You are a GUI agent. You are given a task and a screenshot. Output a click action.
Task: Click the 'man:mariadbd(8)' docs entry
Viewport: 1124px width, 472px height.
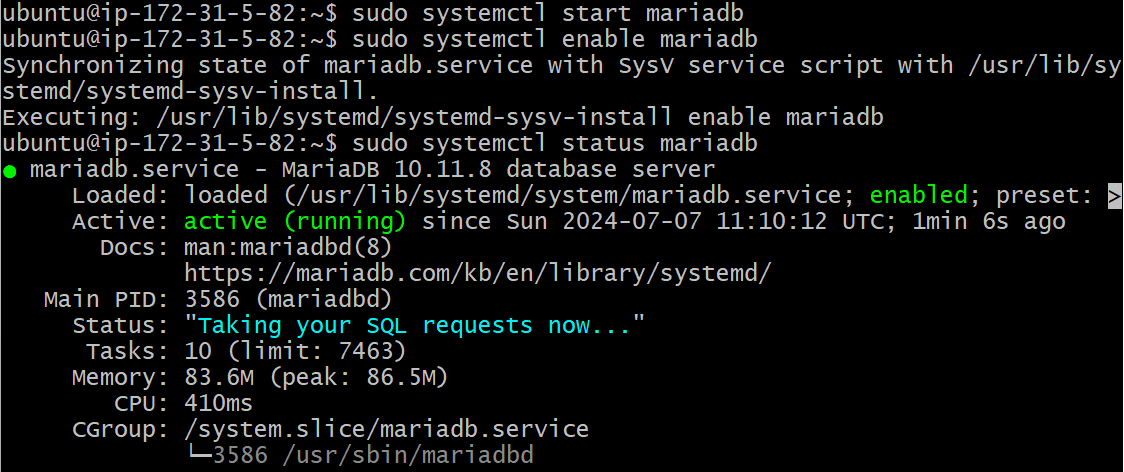(x=287, y=247)
